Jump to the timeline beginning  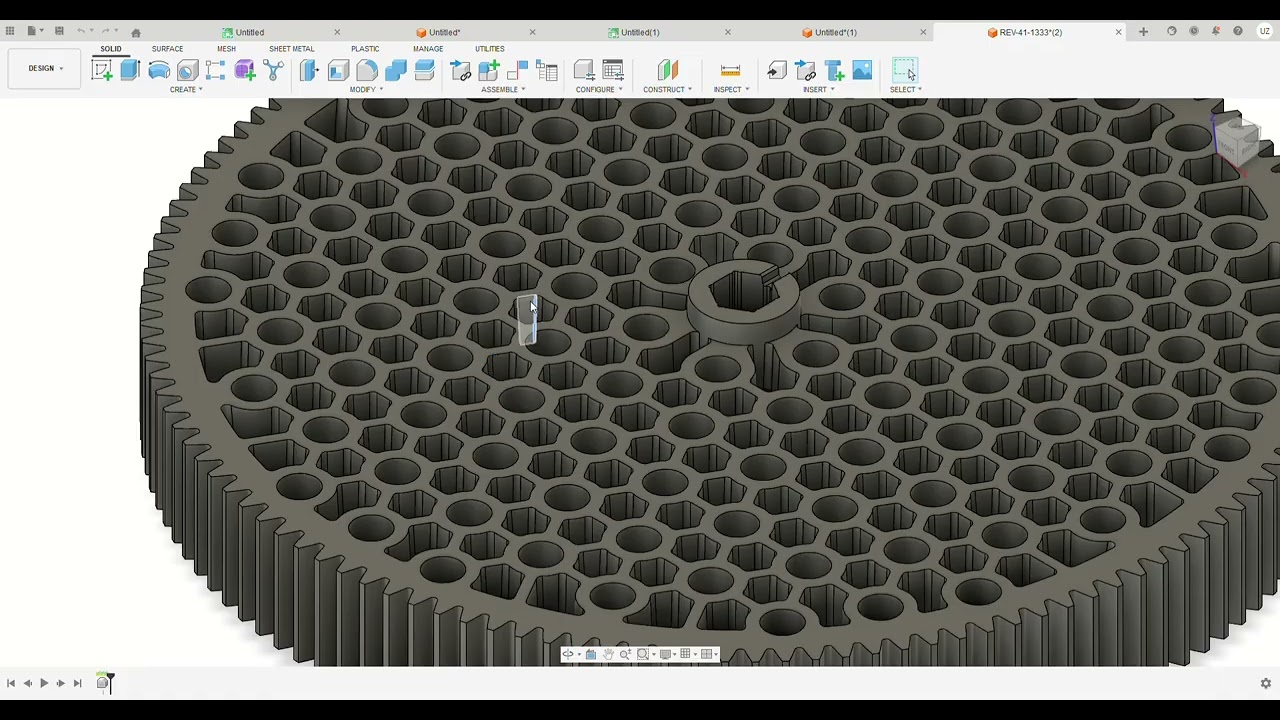point(11,683)
